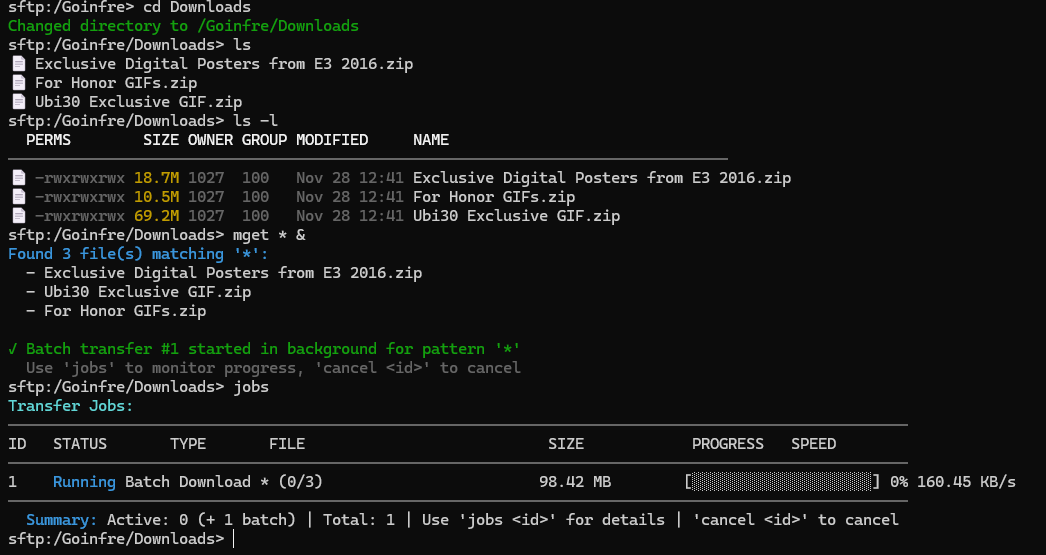The width and height of the screenshot is (1046, 555).
Task: Click the Transfer Jobs heading
Action: (x=70, y=406)
